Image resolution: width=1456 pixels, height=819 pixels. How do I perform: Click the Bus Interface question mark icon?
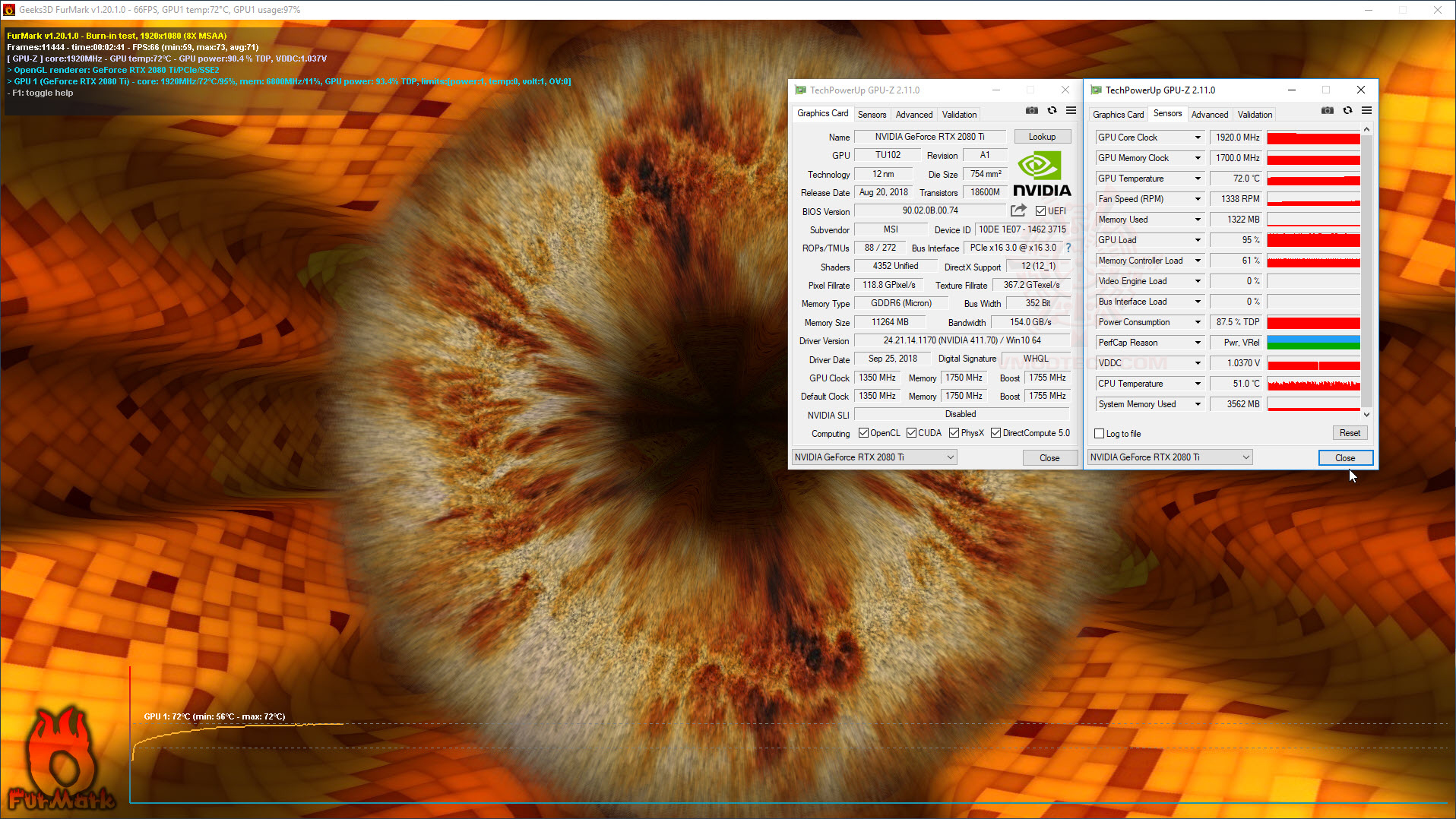[x=1068, y=248]
